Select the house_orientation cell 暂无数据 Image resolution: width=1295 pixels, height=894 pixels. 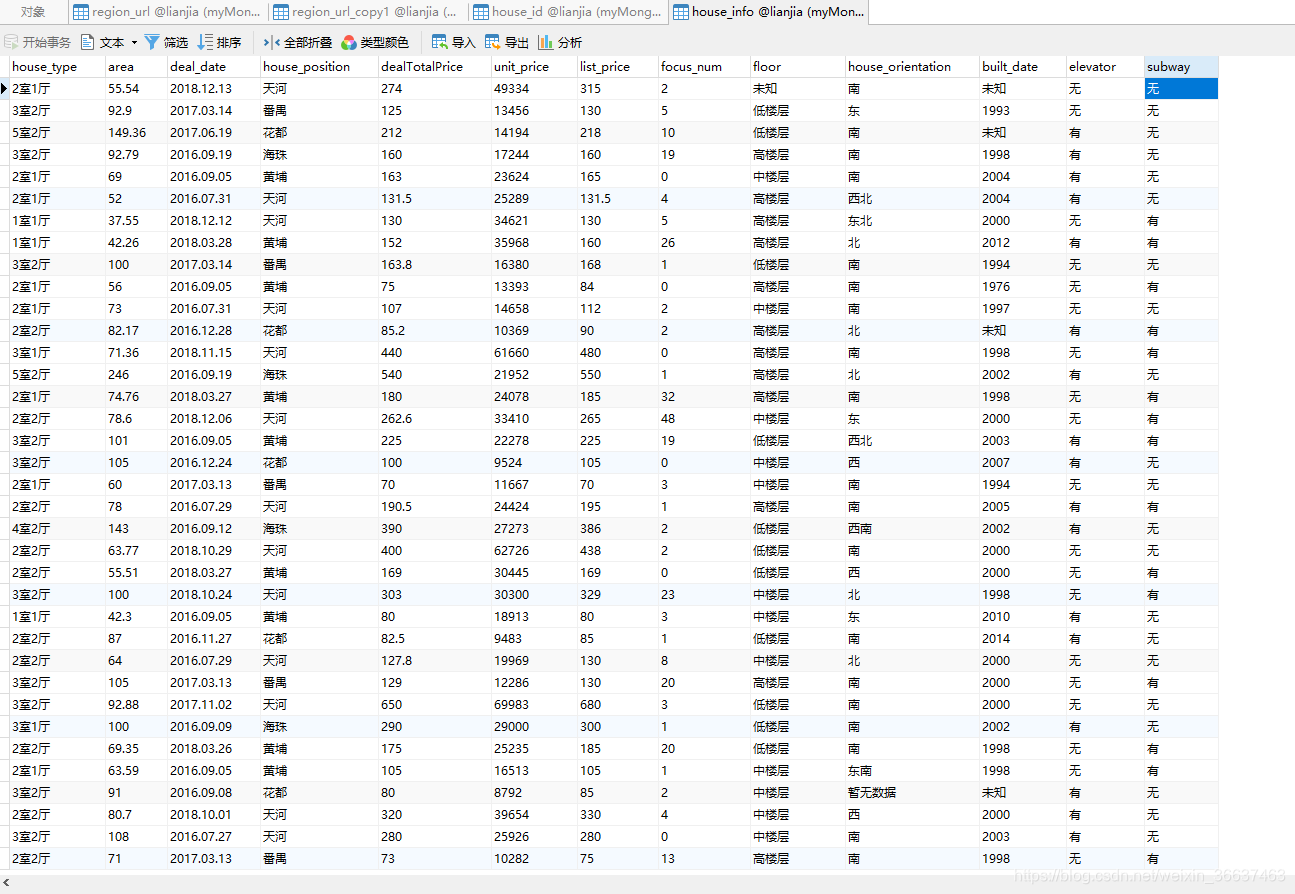912,793
